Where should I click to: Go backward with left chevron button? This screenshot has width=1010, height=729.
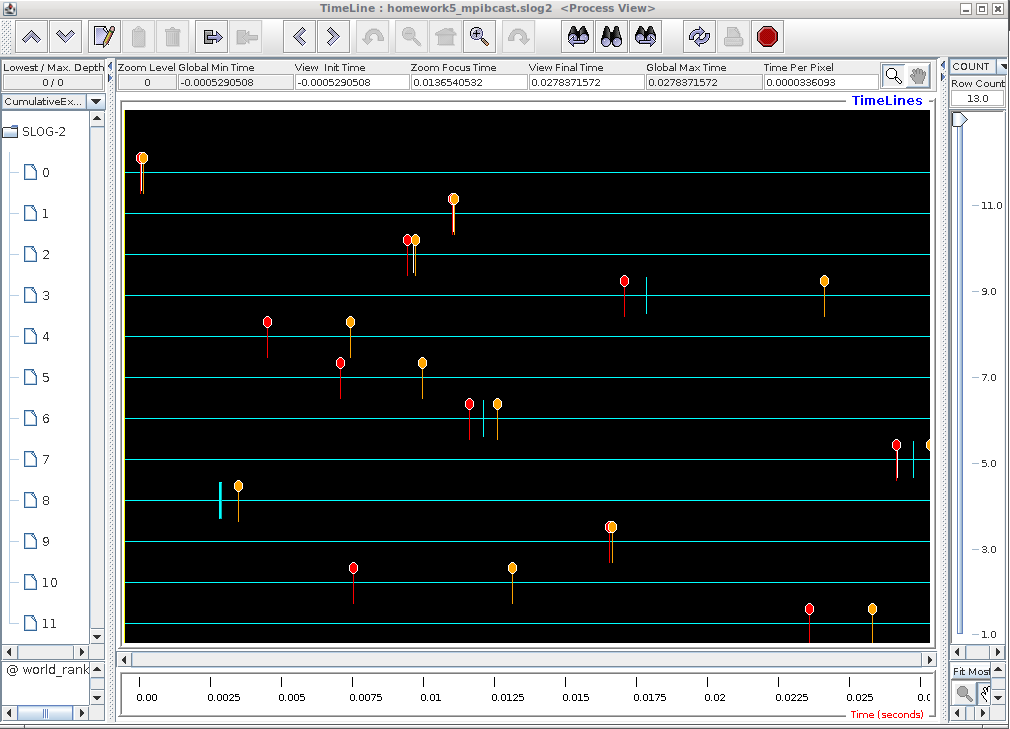coord(300,37)
